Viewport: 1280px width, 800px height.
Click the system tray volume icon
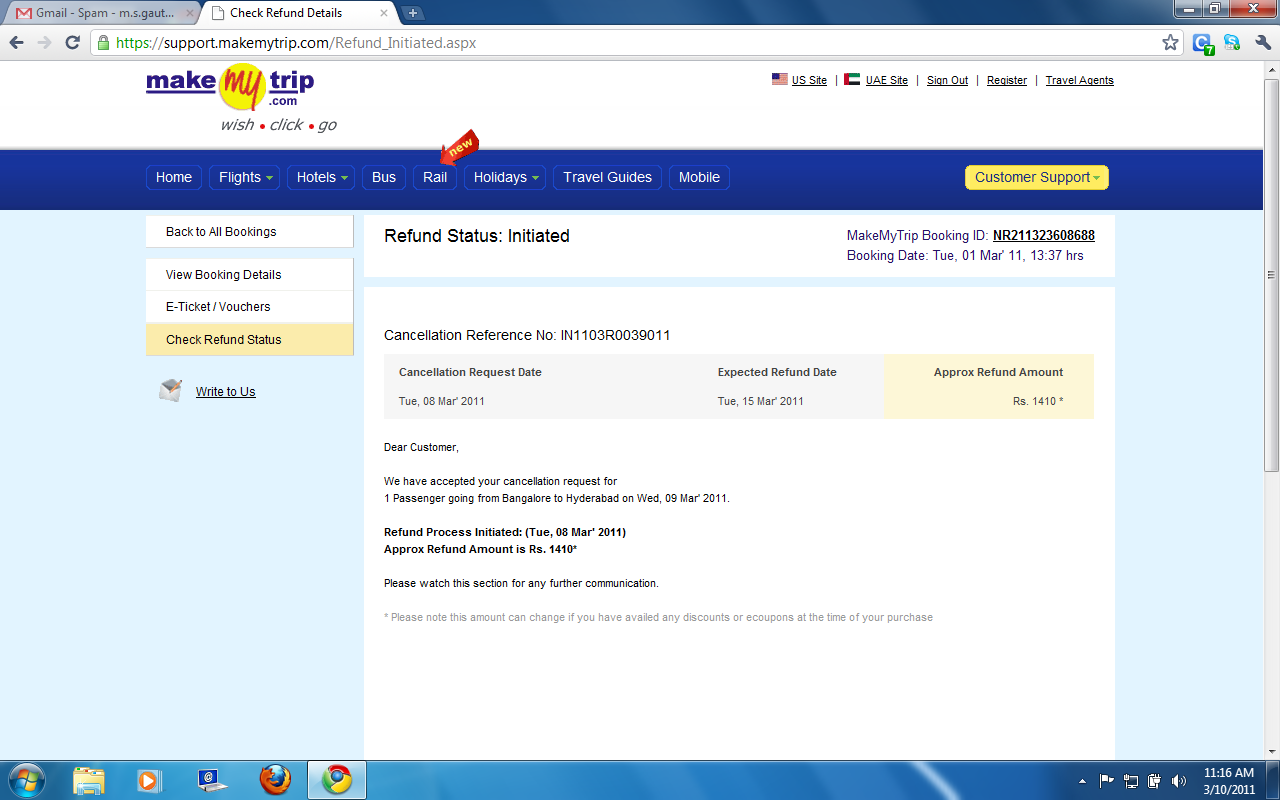pyautogui.click(x=1179, y=781)
